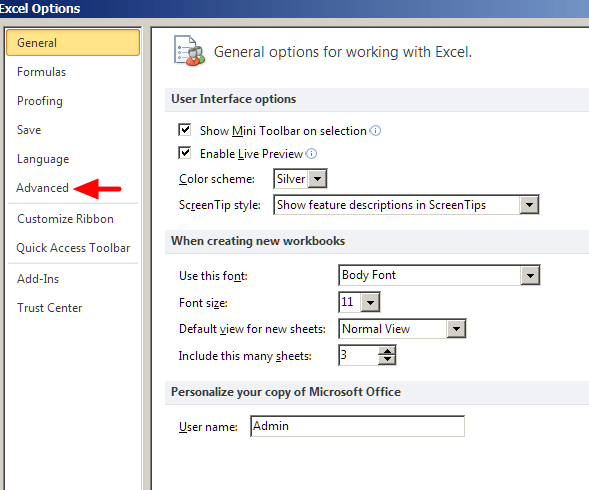This screenshot has height=490, width=589.
Task: Toggle Show Mini Toolbar on selection checkbox
Action: click(x=184, y=130)
